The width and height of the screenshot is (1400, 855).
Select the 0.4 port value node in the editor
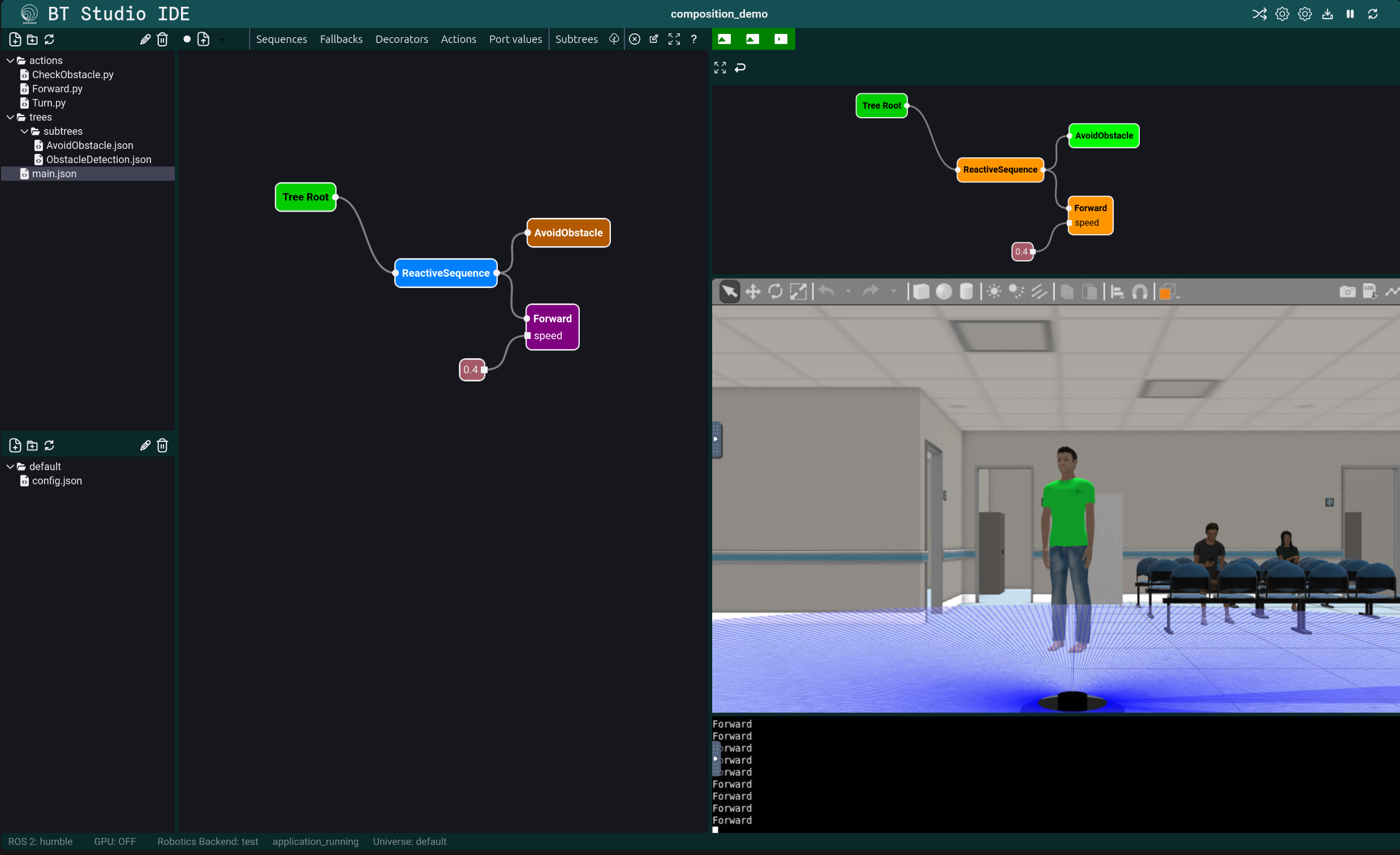[472, 370]
